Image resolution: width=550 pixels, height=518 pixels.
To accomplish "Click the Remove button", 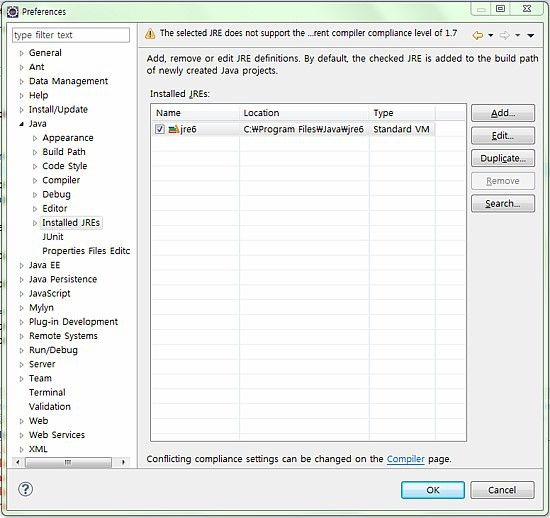I will click(503, 181).
